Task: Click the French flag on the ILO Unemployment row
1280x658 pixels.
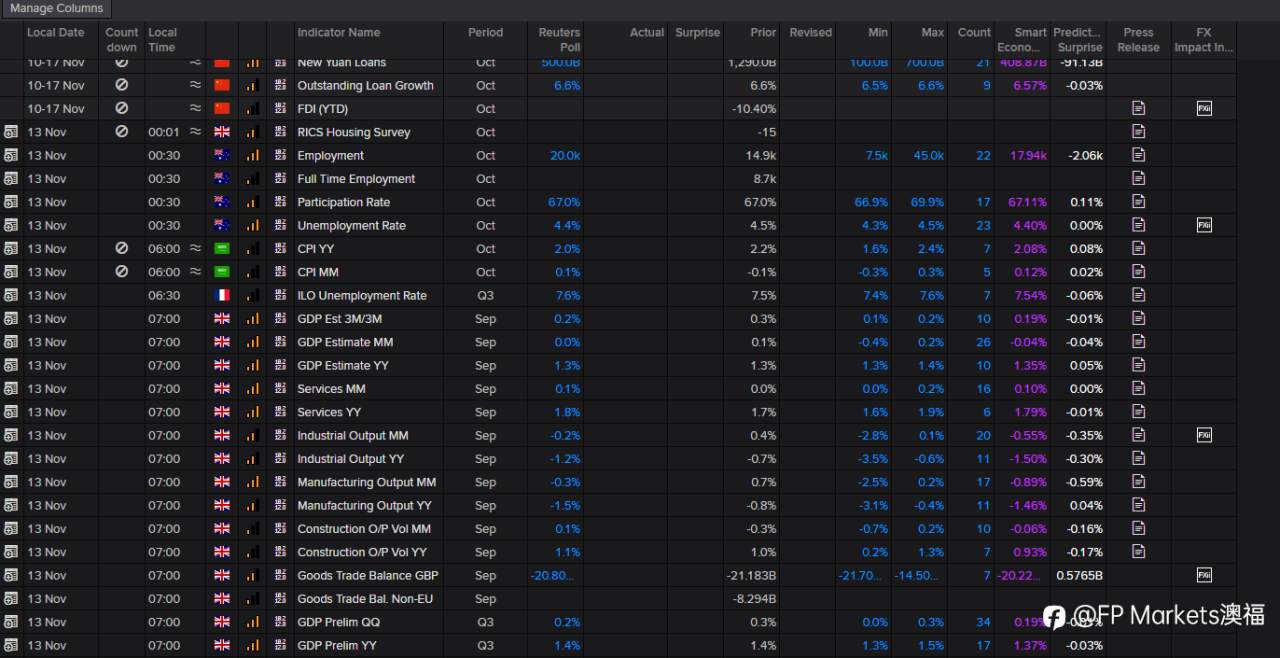Action: point(221,295)
